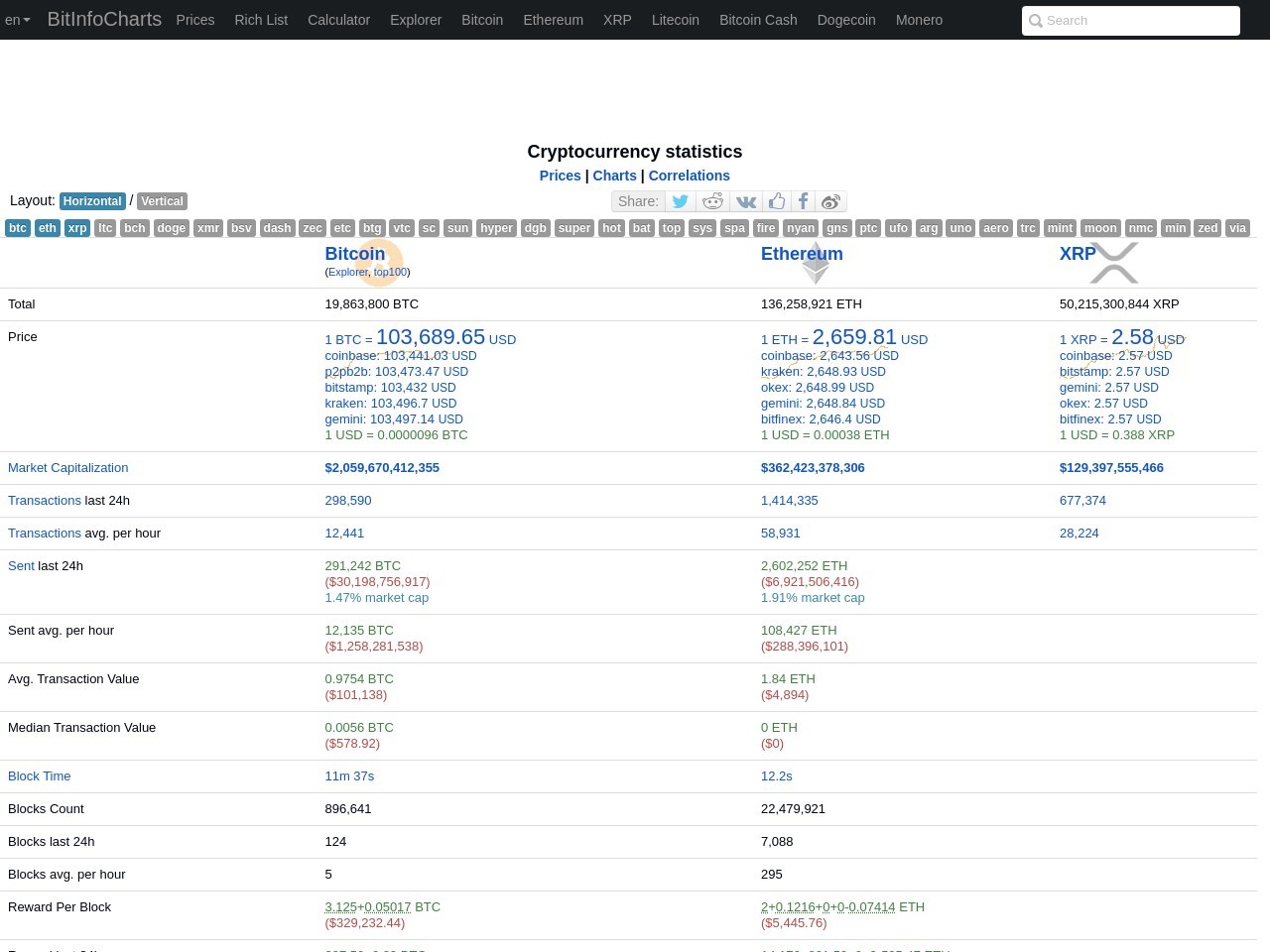Click the search magnifier icon
This screenshot has width=1270, height=952.
coord(1036,21)
